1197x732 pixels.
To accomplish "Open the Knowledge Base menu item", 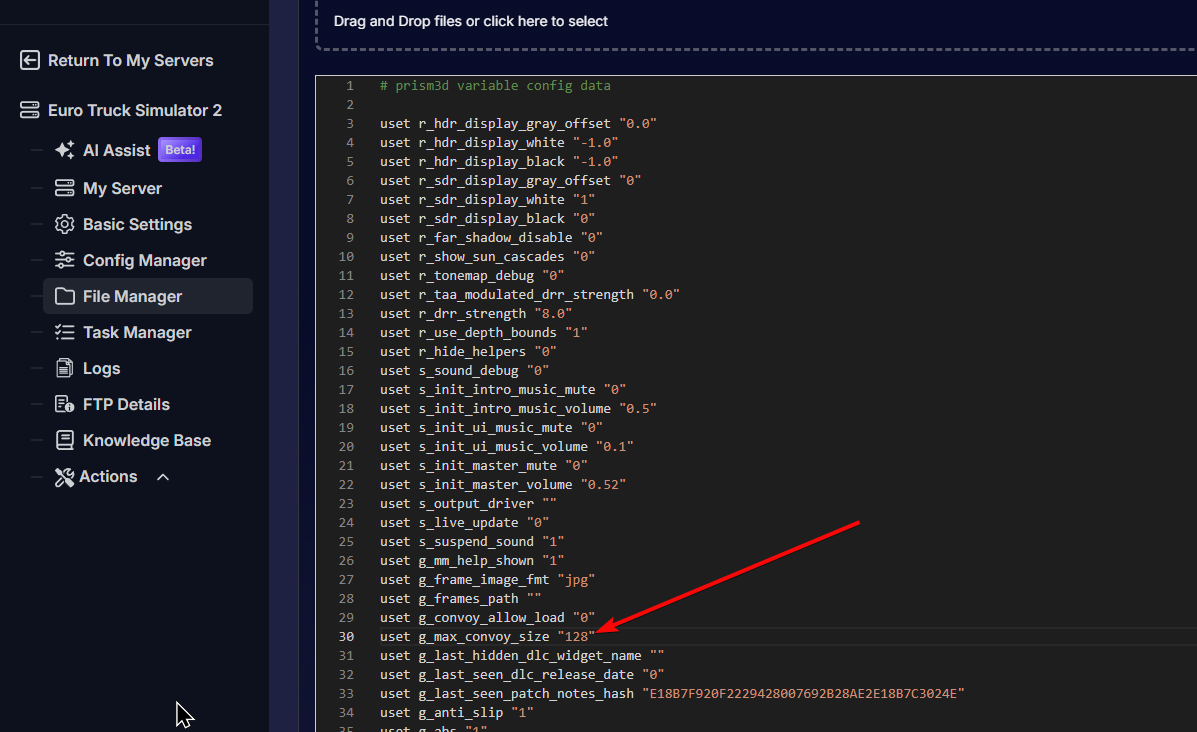I will [x=146, y=441].
